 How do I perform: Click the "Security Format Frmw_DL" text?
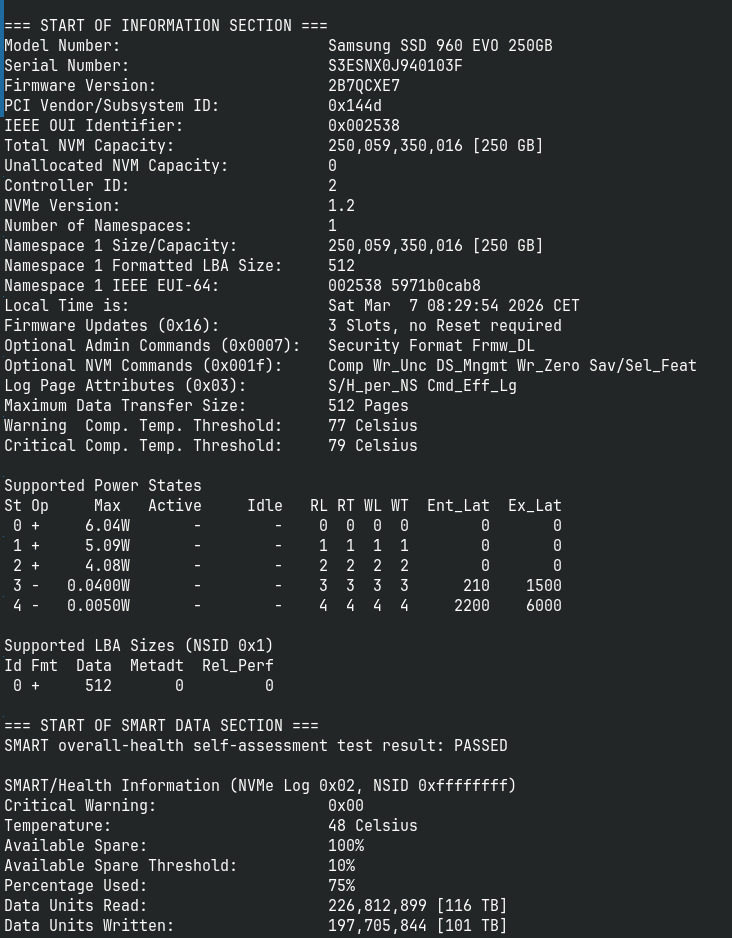tap(431, 346)
